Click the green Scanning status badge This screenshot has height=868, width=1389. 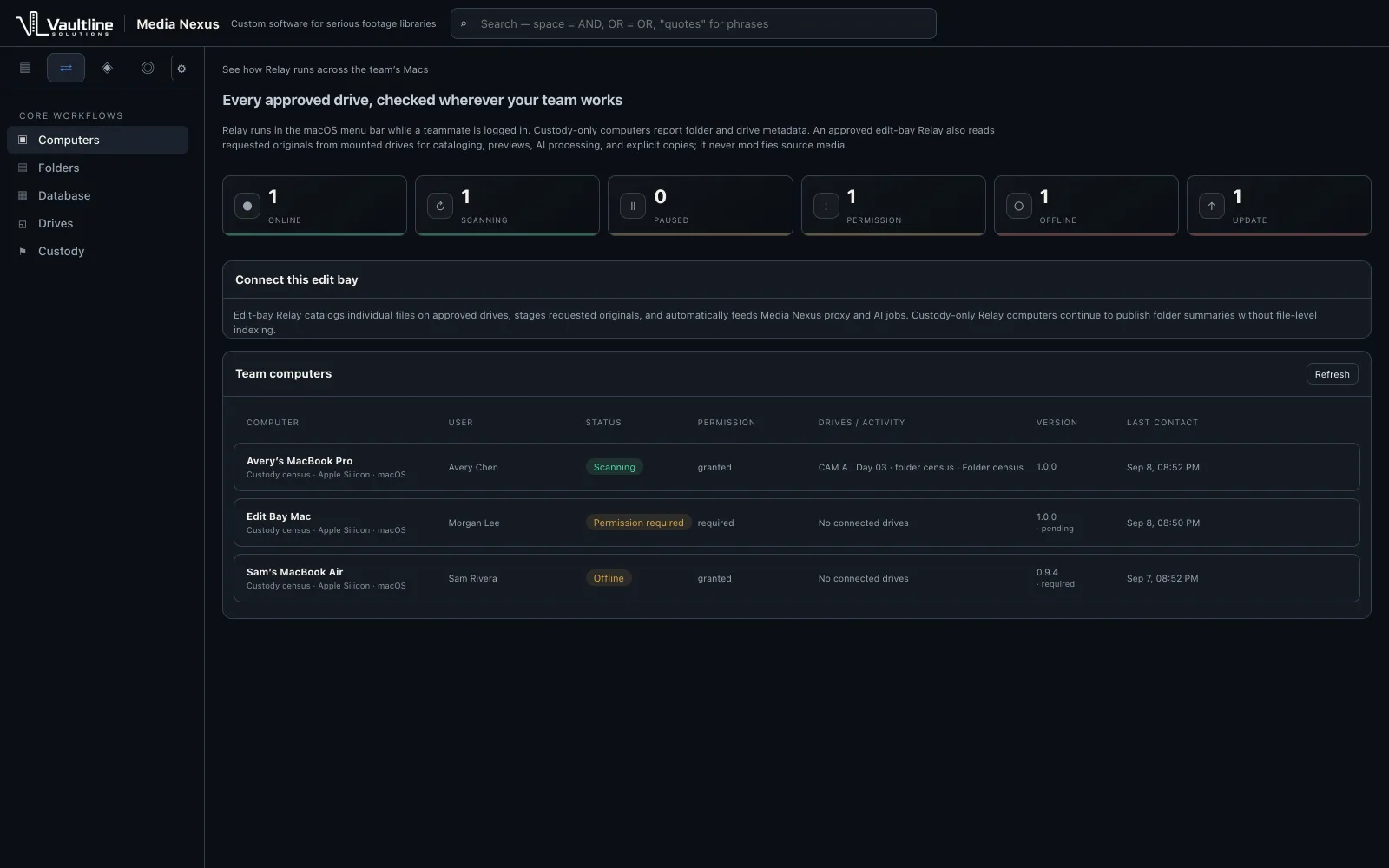click(x=614, y=467)
